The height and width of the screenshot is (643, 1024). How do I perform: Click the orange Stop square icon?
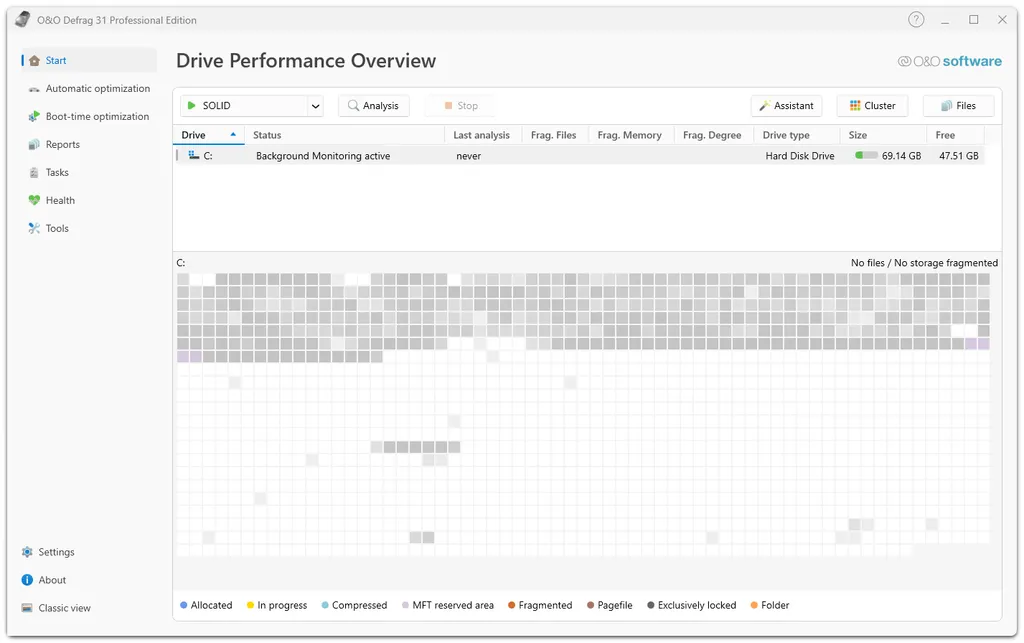448,106
